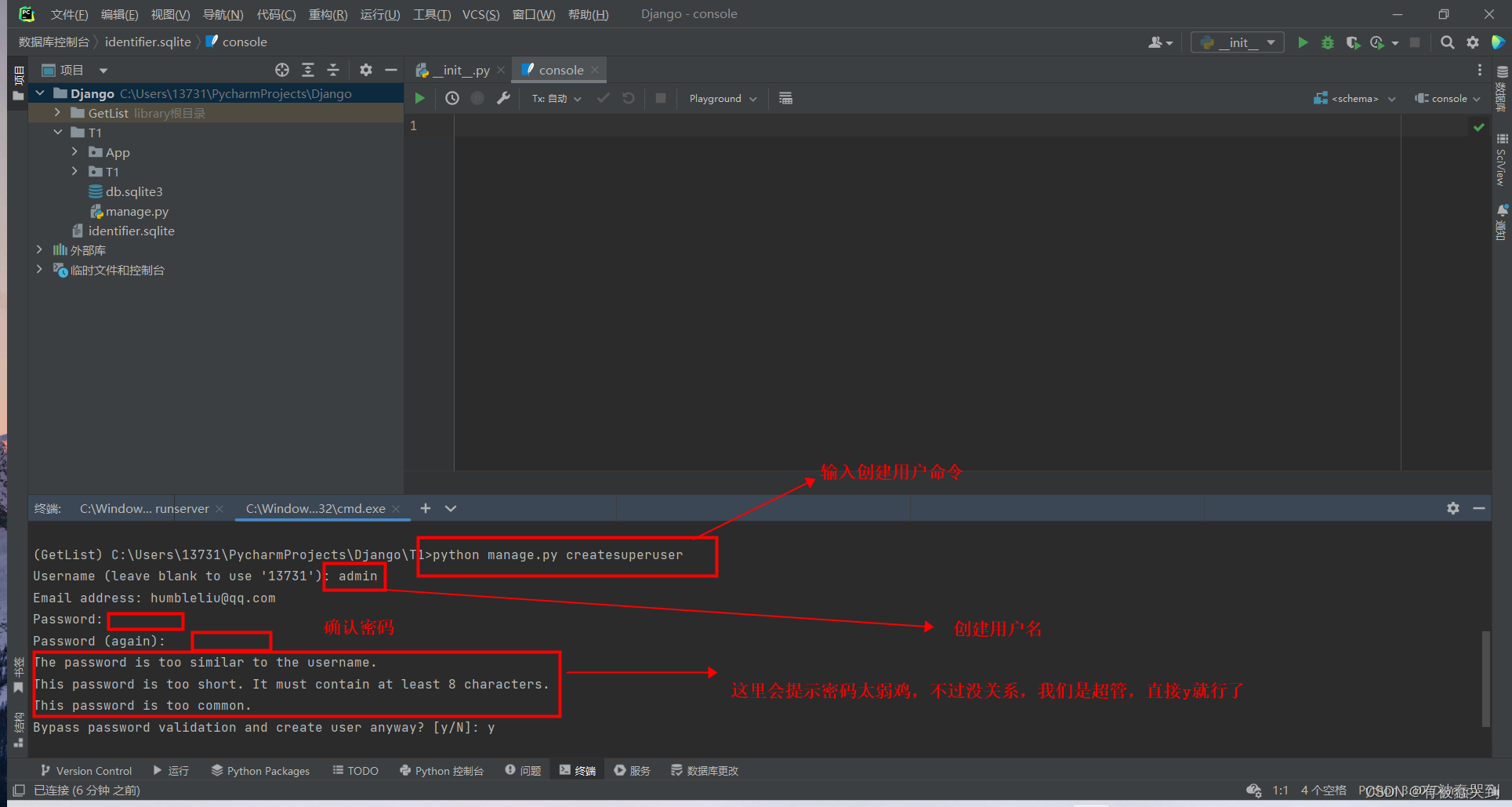The image size is (1512, 807).
Task: Expand the GetList folder
Action: pos(57,113)
